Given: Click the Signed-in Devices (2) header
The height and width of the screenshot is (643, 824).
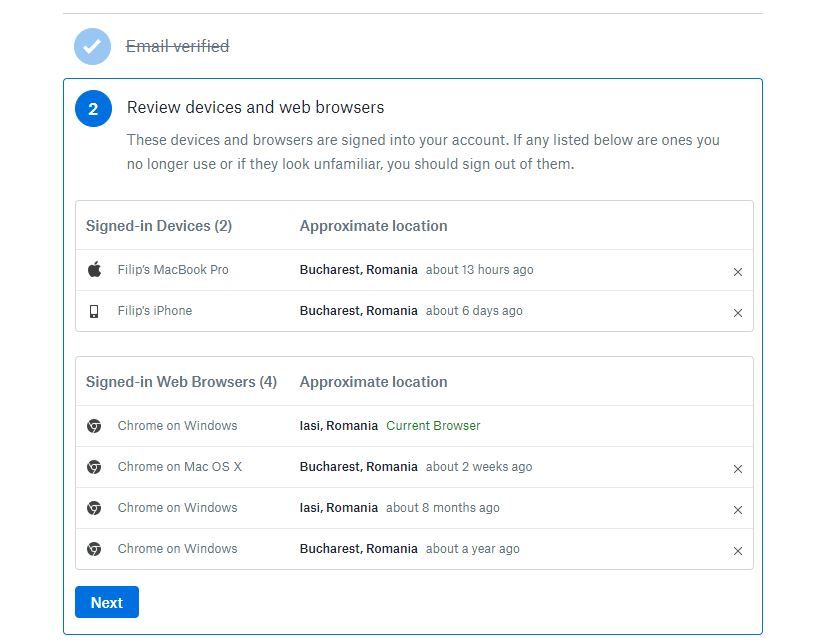Looking at the screenshot, I should [159, 226].
